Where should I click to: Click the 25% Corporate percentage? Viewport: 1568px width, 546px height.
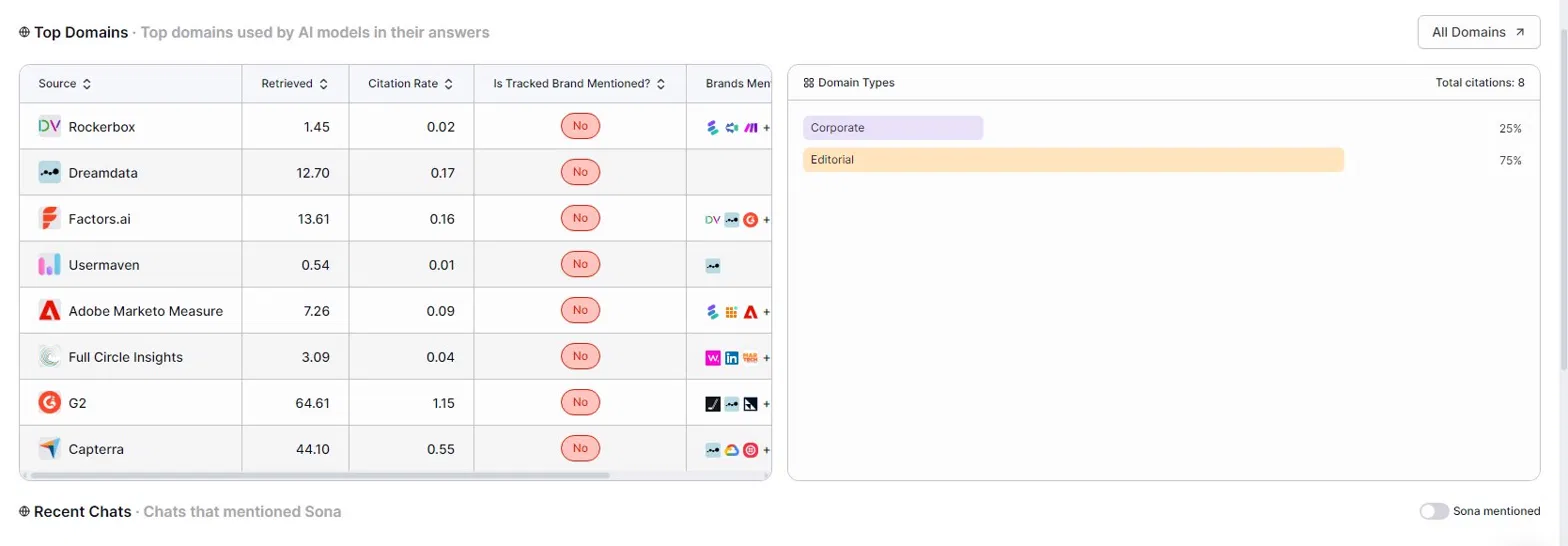(x=1510, y=128)
